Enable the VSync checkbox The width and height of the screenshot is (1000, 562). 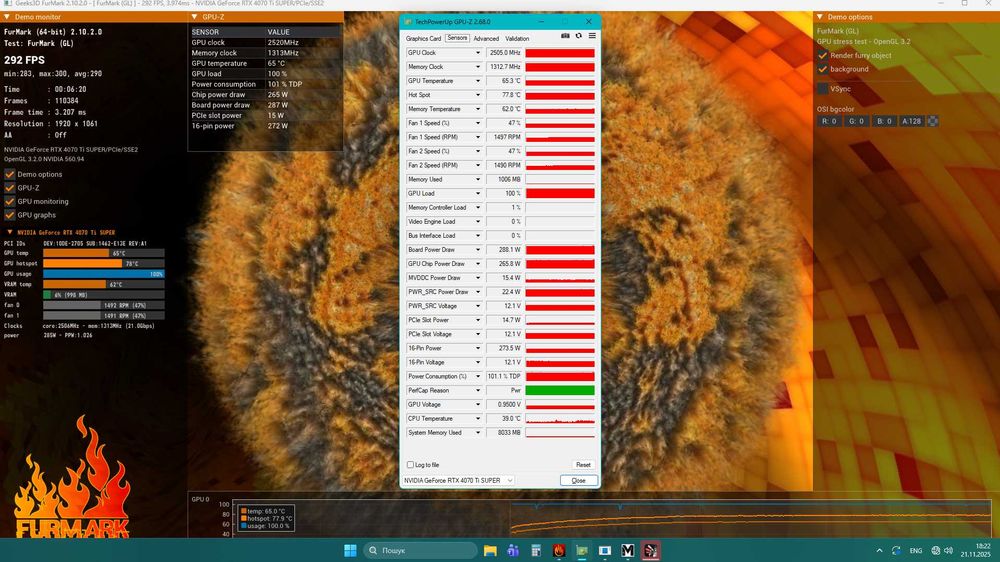(x=823, y=89)
